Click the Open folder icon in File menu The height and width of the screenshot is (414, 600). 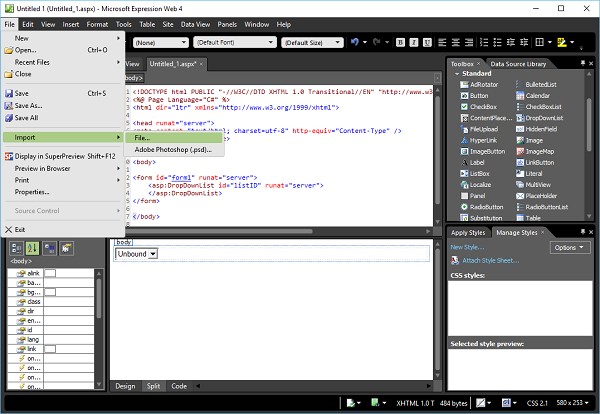[x=7, y=49]
